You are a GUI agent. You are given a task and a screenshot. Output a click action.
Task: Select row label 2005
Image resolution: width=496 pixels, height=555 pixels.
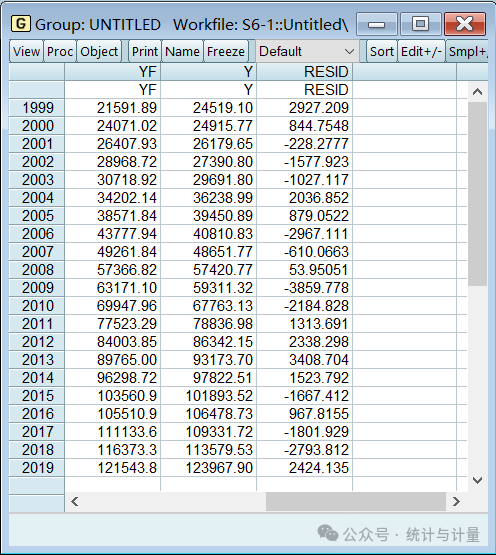tap(37, 216)
